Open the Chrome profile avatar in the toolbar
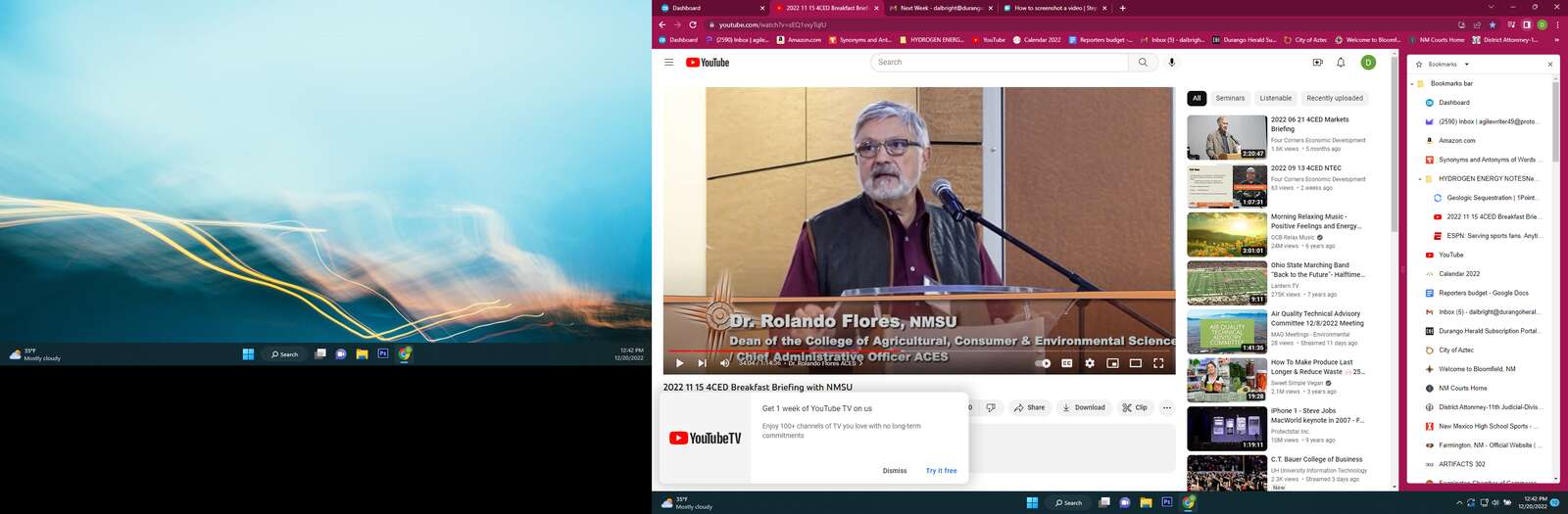This screenshot has height=514, width=1568. (1542, 24)
